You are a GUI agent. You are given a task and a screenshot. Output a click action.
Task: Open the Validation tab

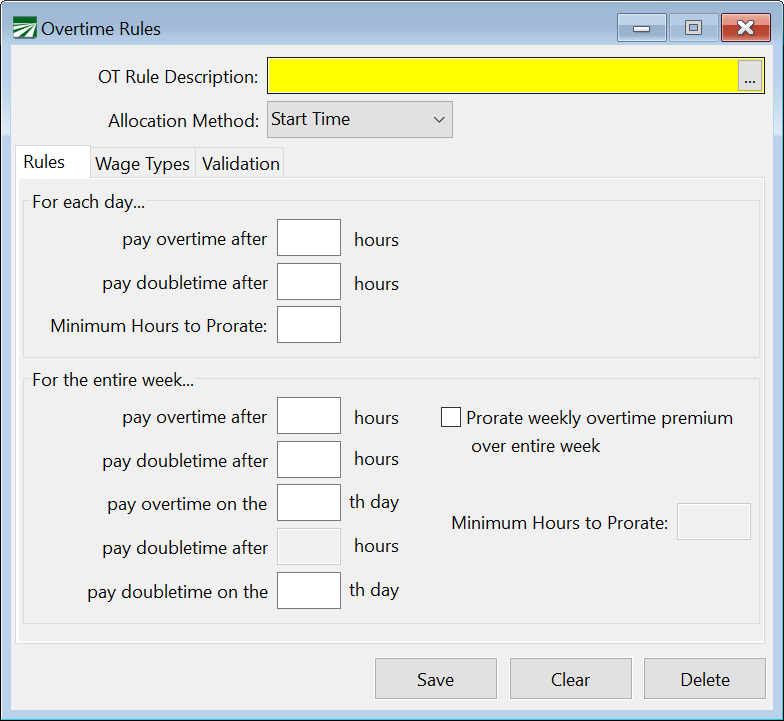(241, 164)
